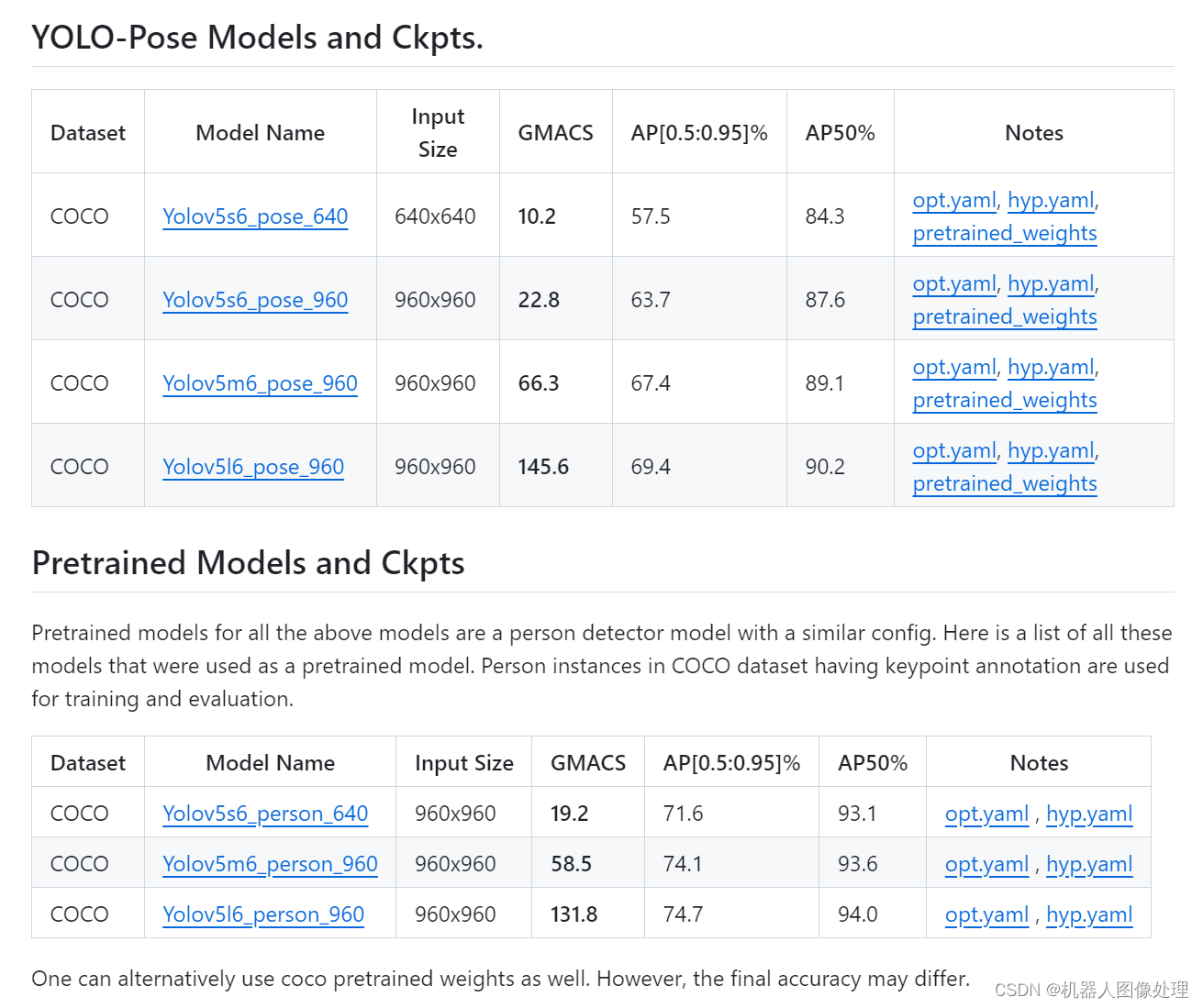Image resolution: width=1203 pixels, height=1008 pixels.
Task: Open the Yolov5m6_pose_960 model link
Action: coord(260,383)
